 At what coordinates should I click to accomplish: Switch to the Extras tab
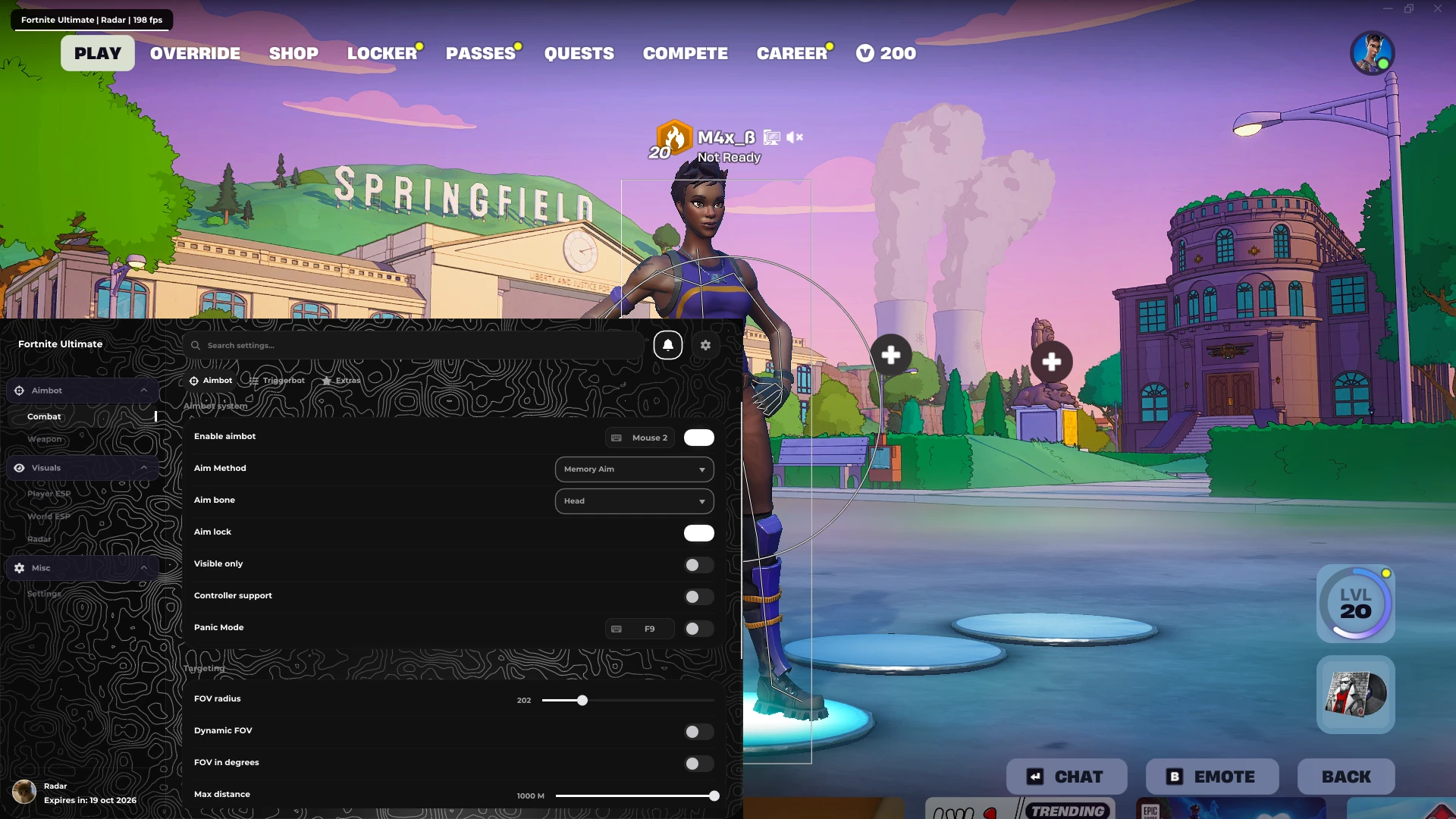(x=341, y=381)
